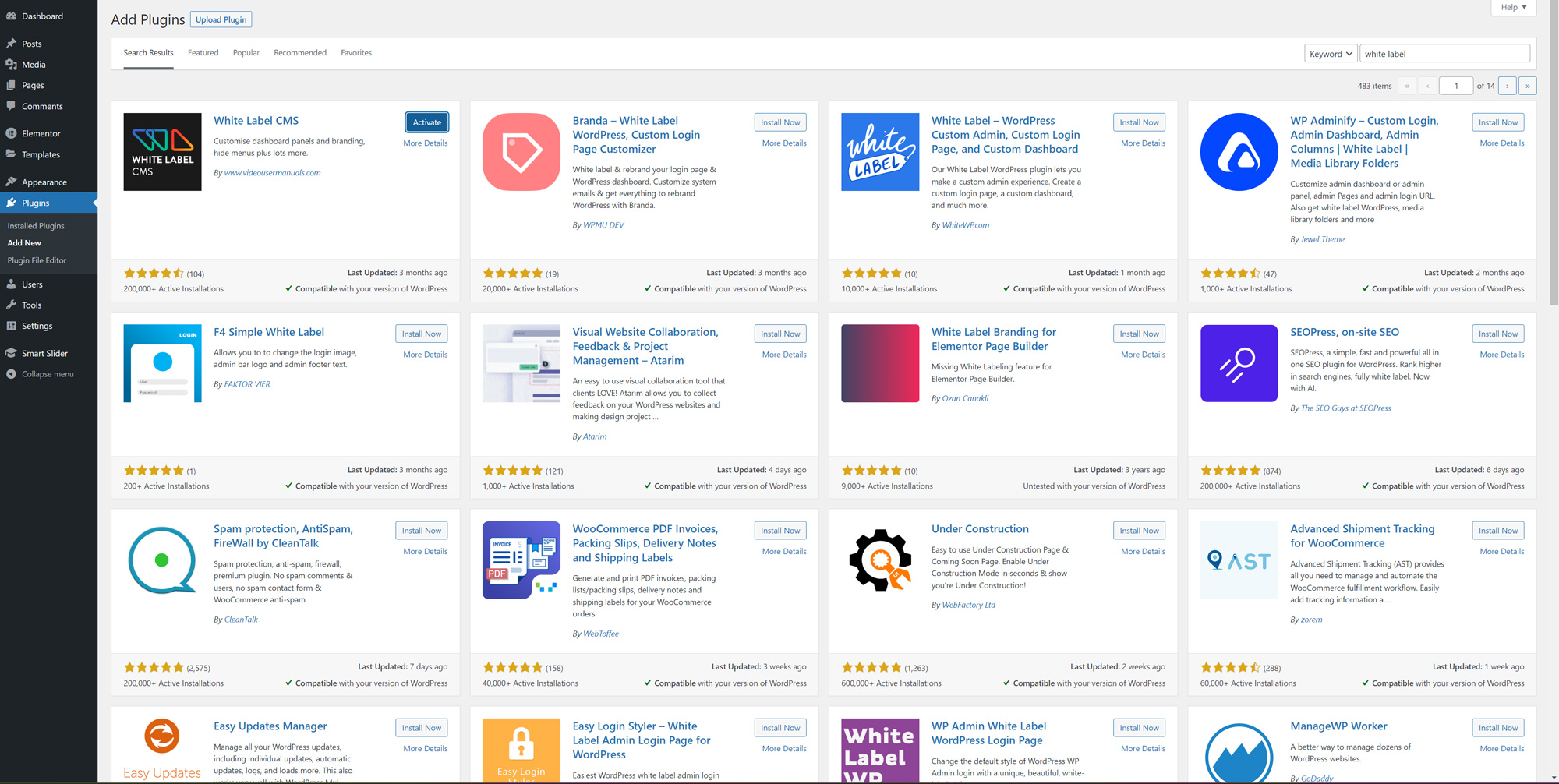Click the Pages sidebar icon
Viewport: 1559px width, 784px height.
pos(11,85)
